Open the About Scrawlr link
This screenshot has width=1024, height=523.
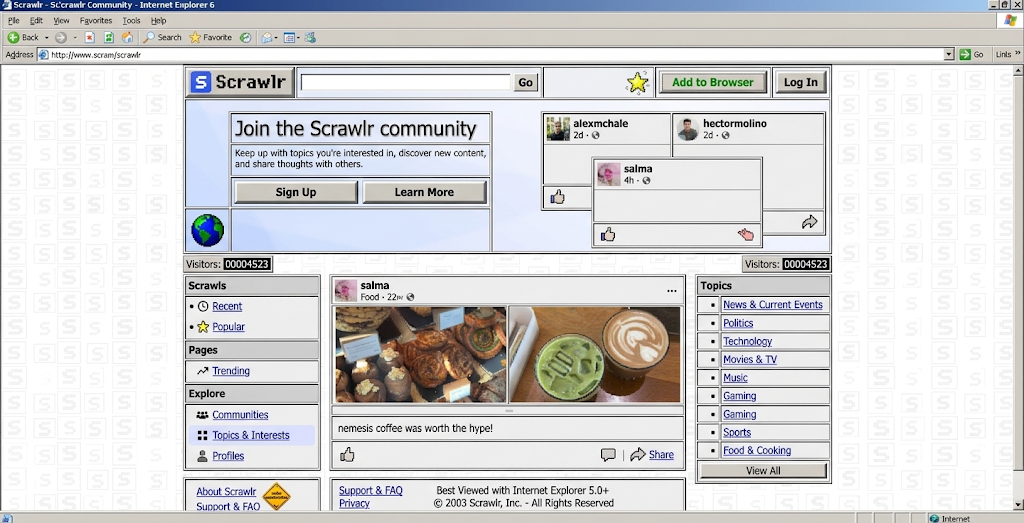[226, 492]
